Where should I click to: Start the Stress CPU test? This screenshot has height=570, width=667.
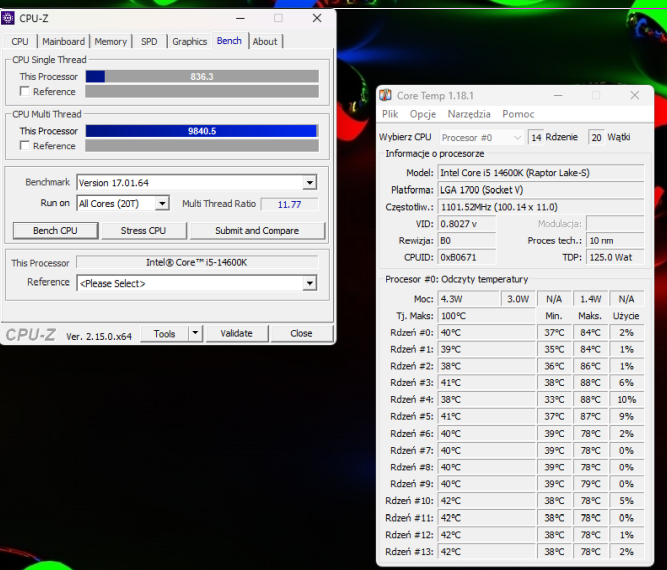143,231
